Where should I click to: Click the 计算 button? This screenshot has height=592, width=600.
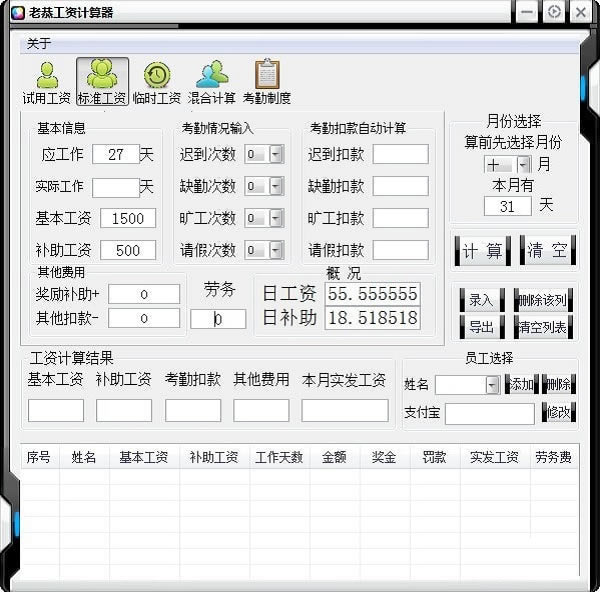click(482, 251)
